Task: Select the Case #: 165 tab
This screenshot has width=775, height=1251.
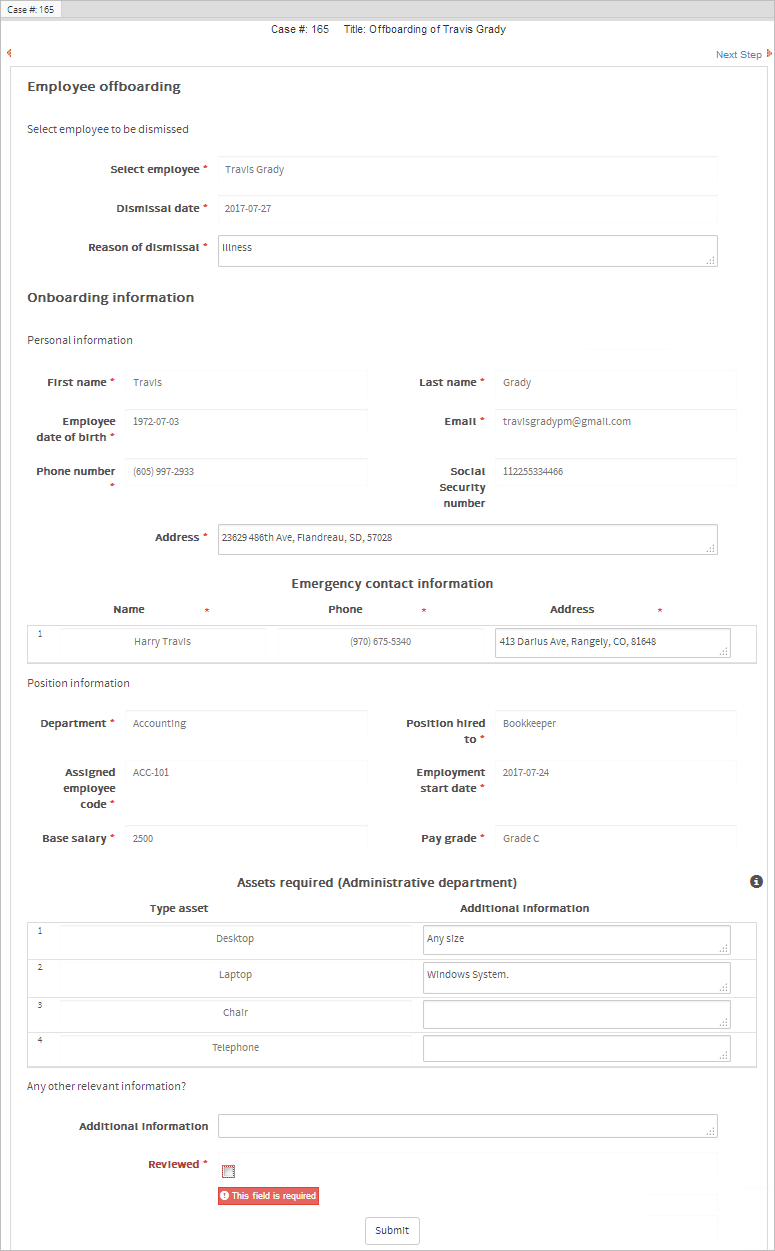Action: pos(32,9)
